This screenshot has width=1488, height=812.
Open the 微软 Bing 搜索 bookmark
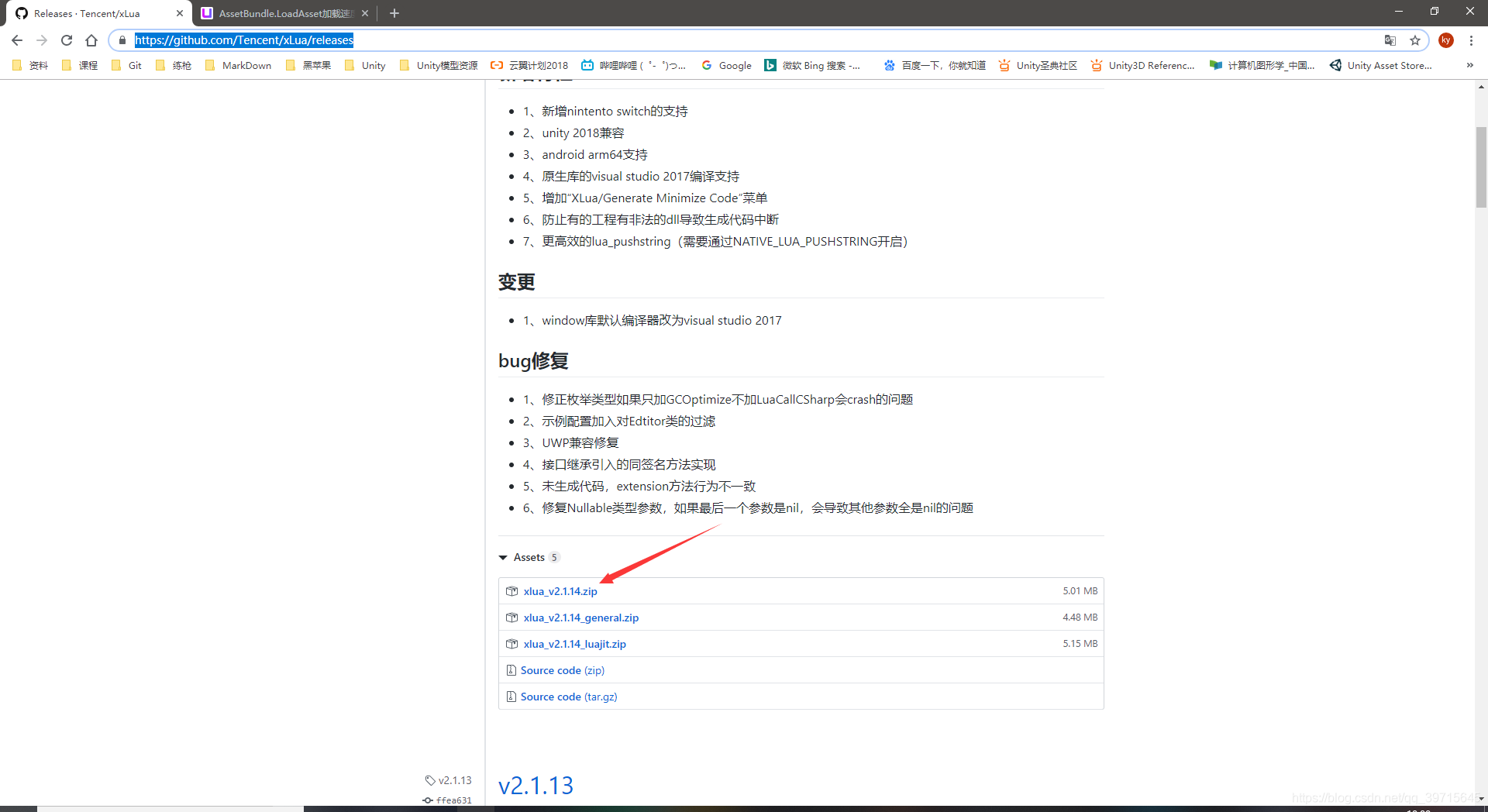[812, 65]
